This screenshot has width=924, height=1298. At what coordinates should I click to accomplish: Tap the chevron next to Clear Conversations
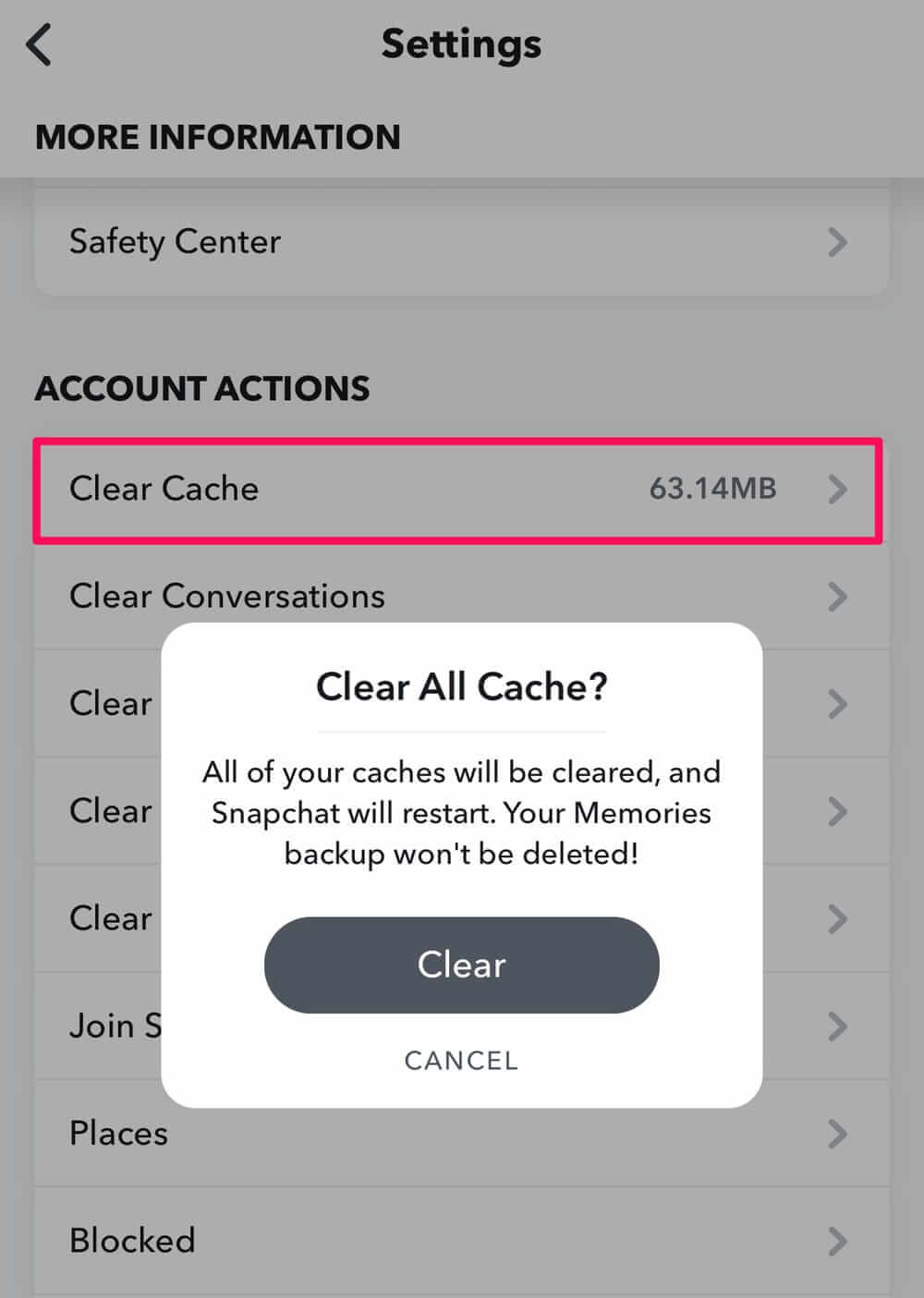[x=837, y=597]
